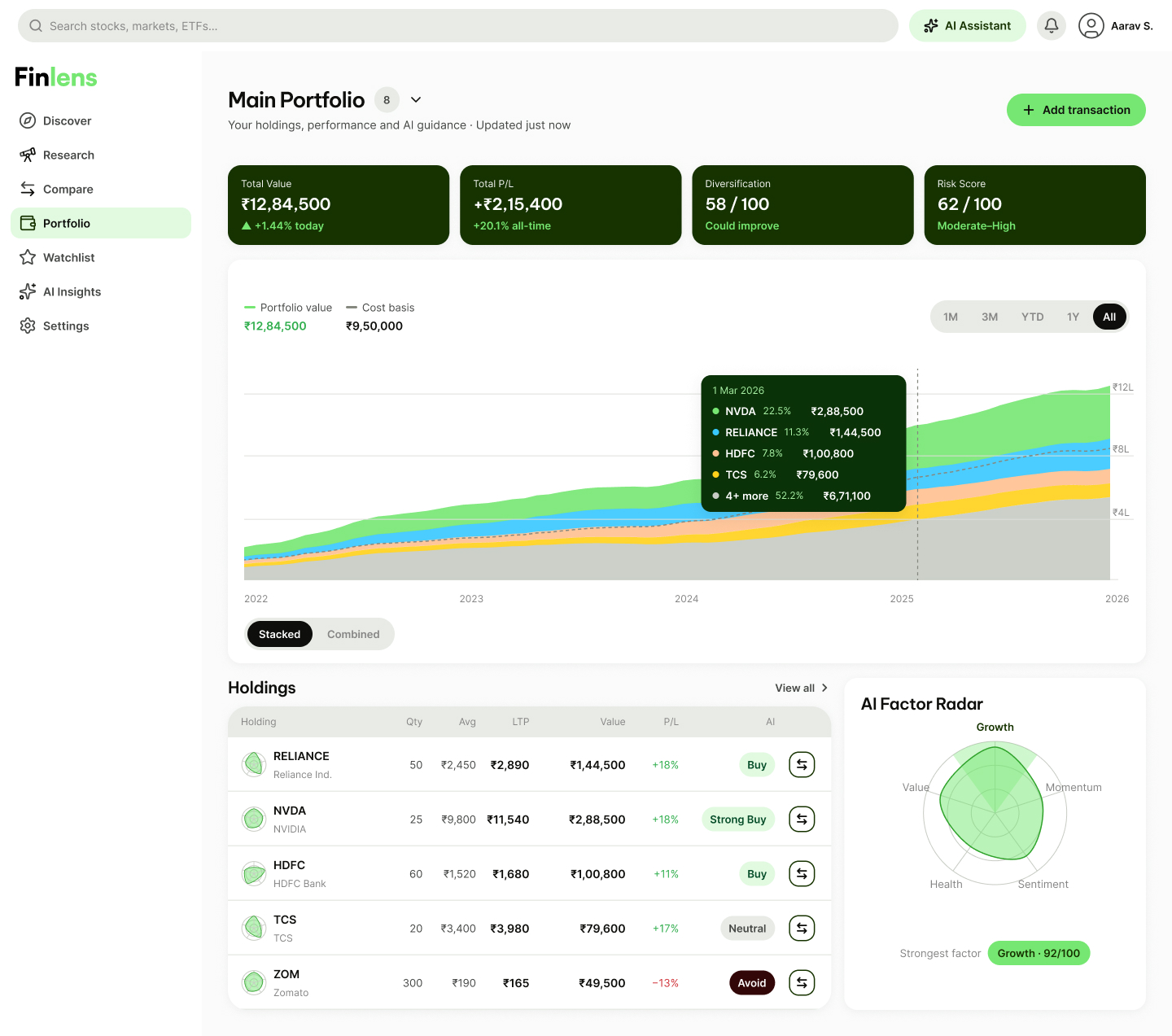The height and width of the screenshot is (1036, 1172).
Task: Click the sparkle icon on AI Assistant
Action: pyautogui.click(x=931, y=26)
